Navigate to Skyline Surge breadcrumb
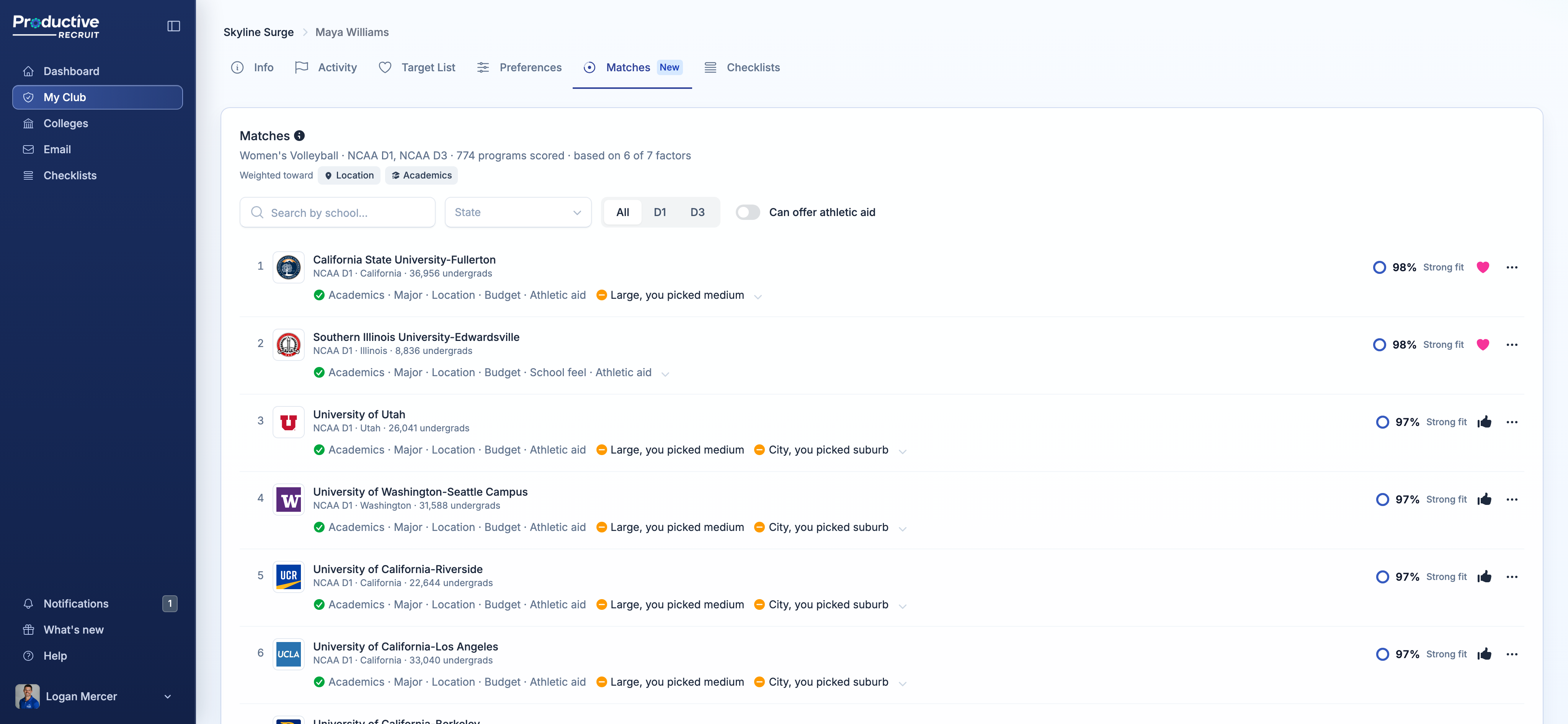1568x724 pixels. (x=258, y=32)
